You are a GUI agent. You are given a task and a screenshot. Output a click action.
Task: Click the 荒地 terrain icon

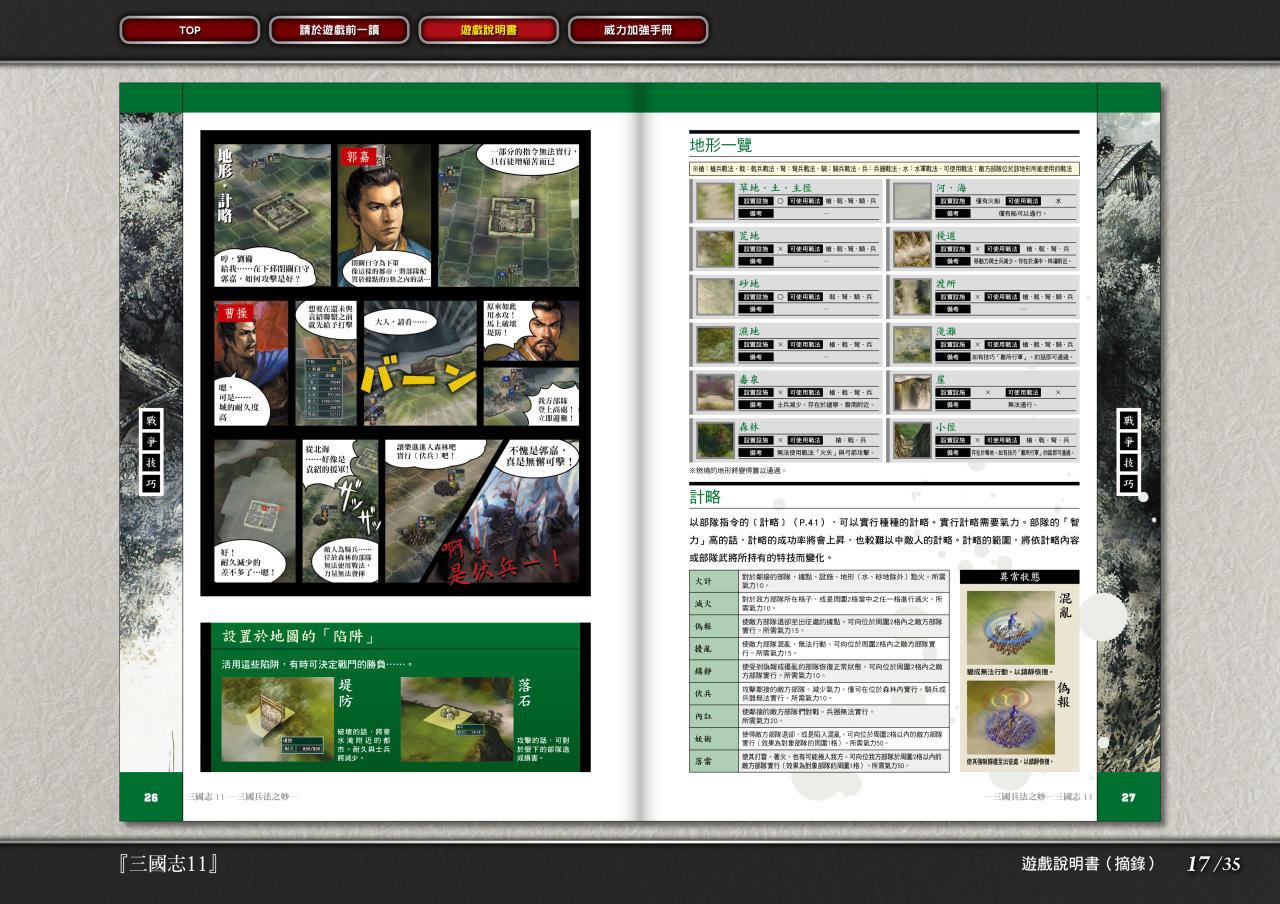pos(714,249)
